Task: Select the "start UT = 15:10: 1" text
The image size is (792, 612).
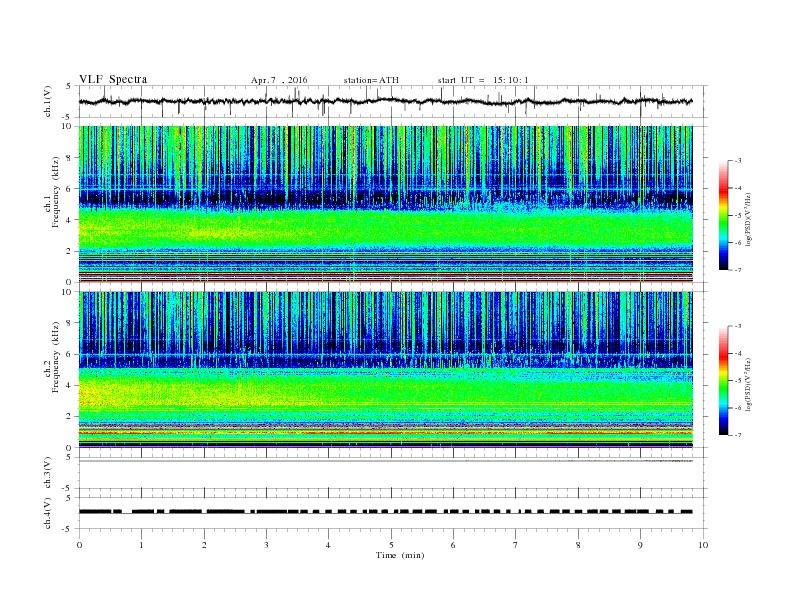Action: tap(482, 80)
